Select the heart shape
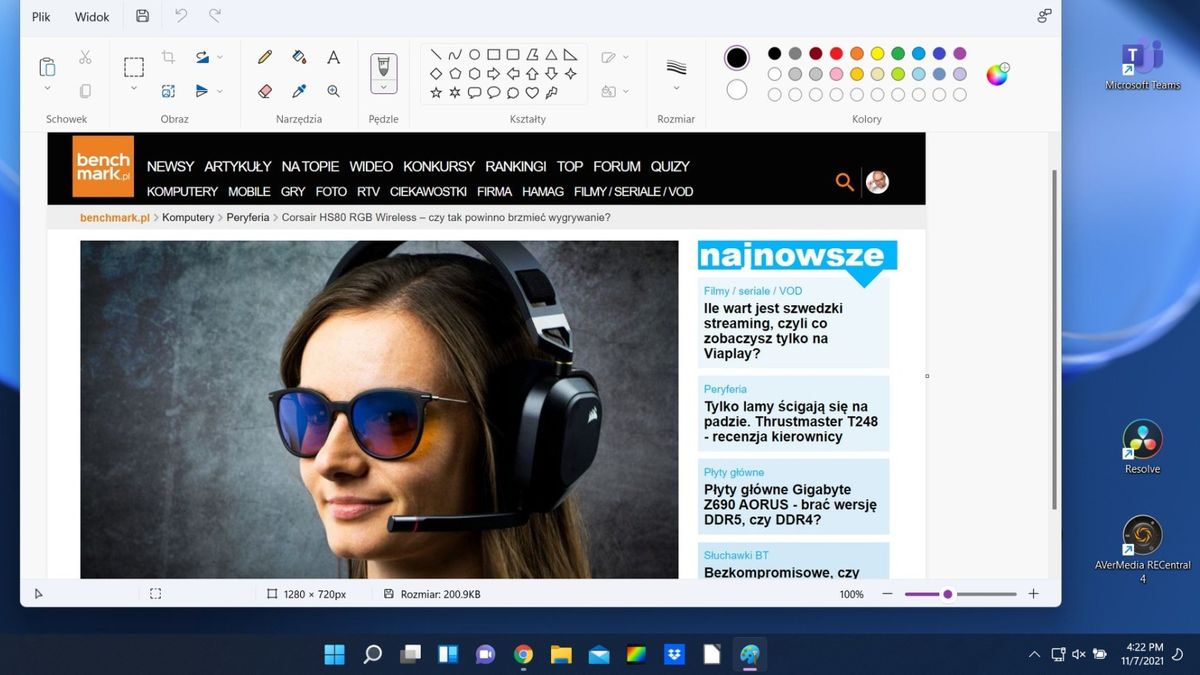This screenshot has height=675, width=1200. [x=532, y=93]
